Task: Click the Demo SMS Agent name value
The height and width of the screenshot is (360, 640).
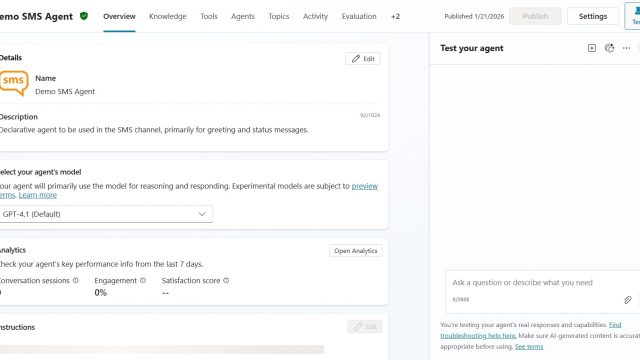Action: pyautogui.click(x=65, y=91)
